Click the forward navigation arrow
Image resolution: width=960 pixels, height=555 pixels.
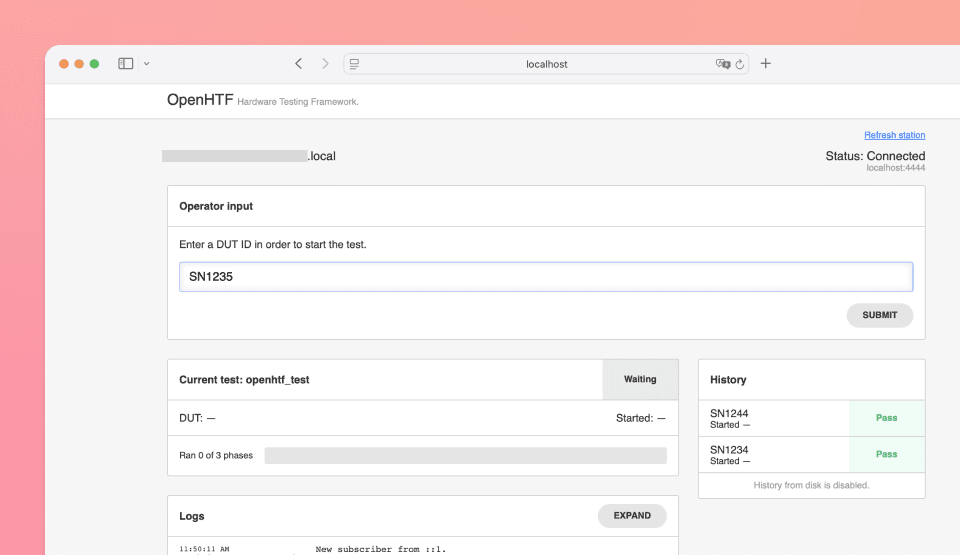[x=325, y=64]
